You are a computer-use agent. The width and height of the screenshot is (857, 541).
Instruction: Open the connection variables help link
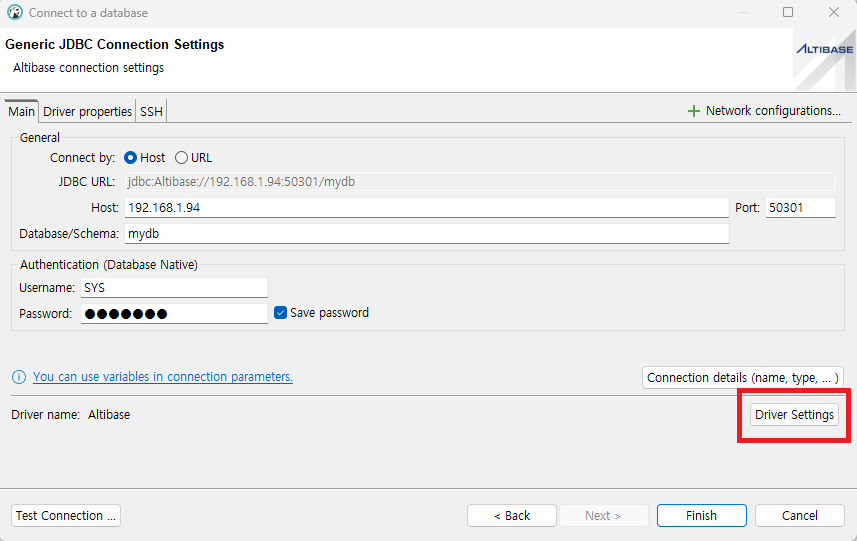[x=162, y=377]
